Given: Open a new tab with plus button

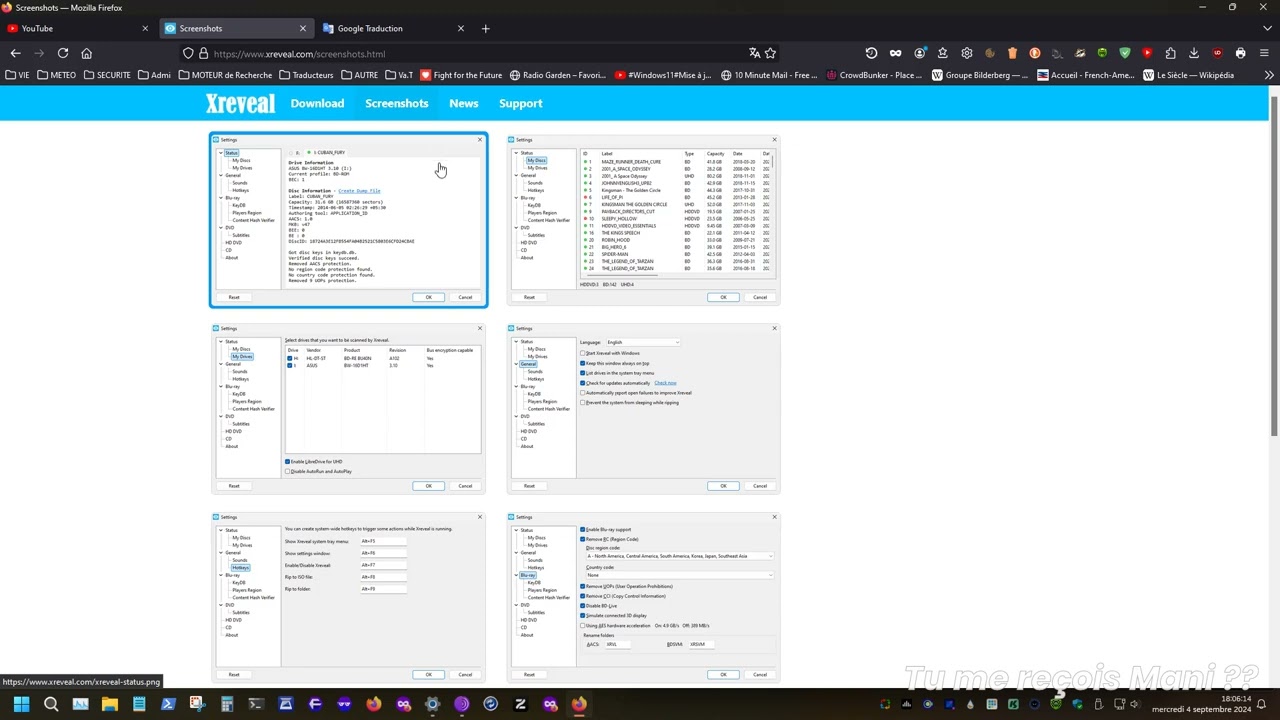Looking at the screenshot, I should pyautogui.click(x=485, y=28).
